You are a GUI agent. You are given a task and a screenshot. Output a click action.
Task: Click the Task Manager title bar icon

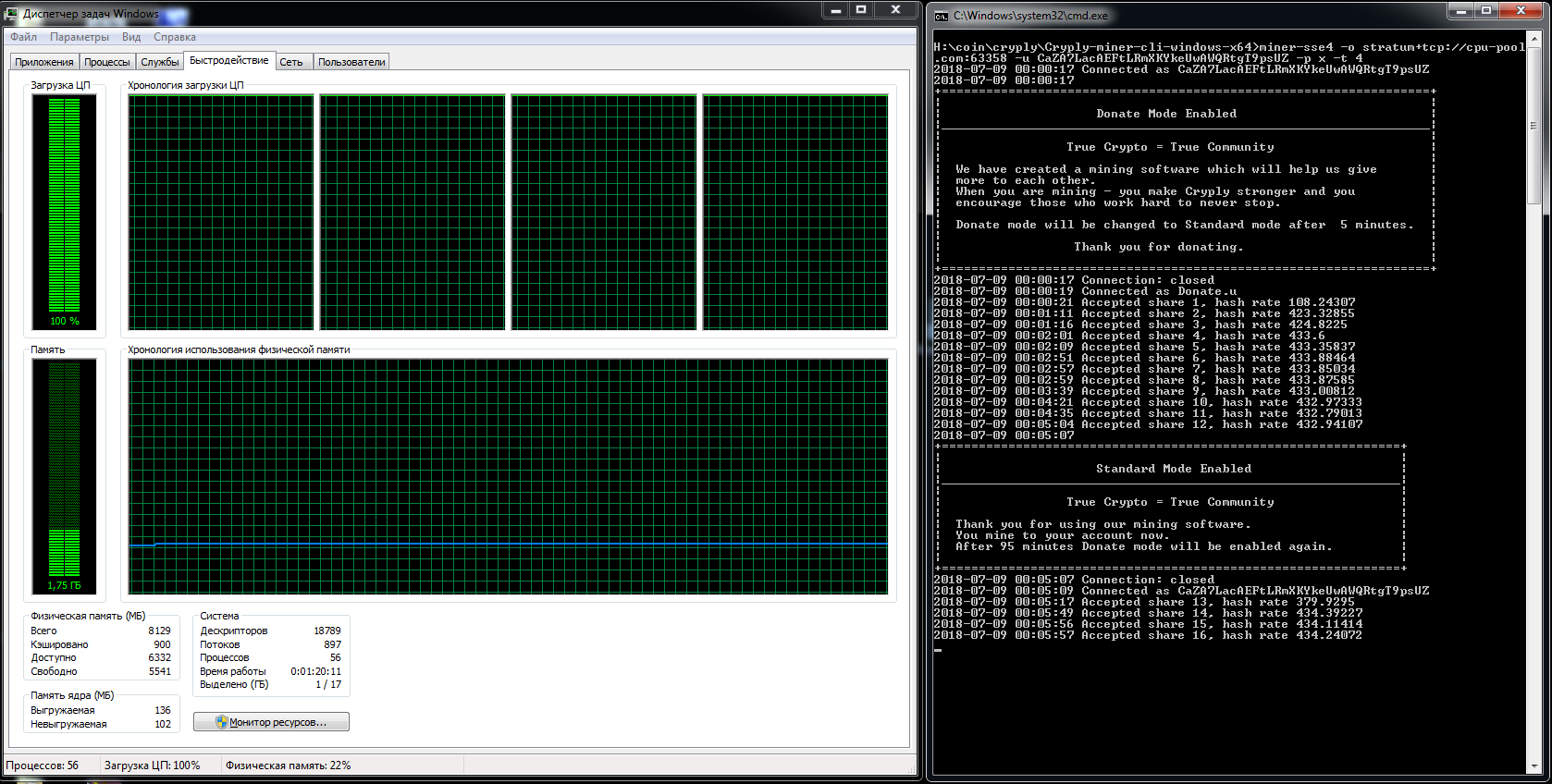(x=12, y=14)
